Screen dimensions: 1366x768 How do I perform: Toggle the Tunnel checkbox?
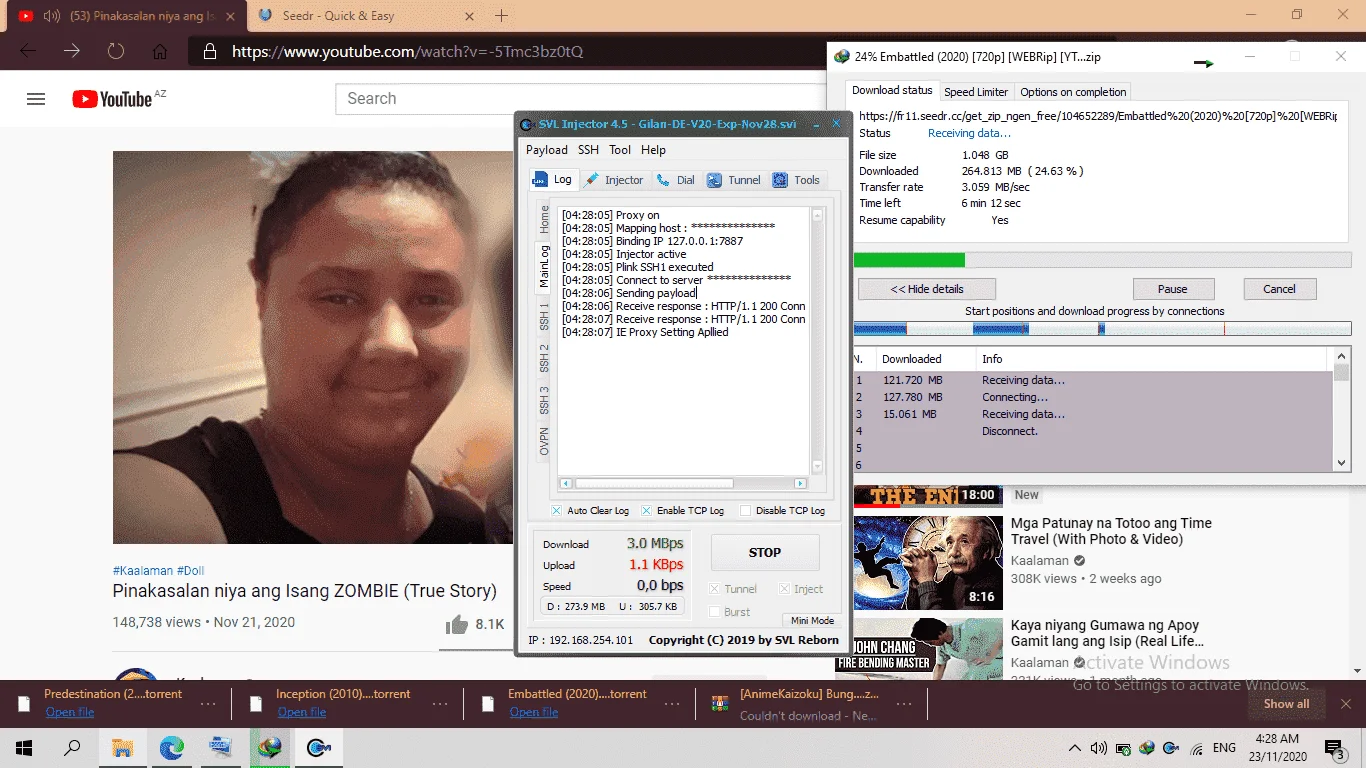[714, 589]
